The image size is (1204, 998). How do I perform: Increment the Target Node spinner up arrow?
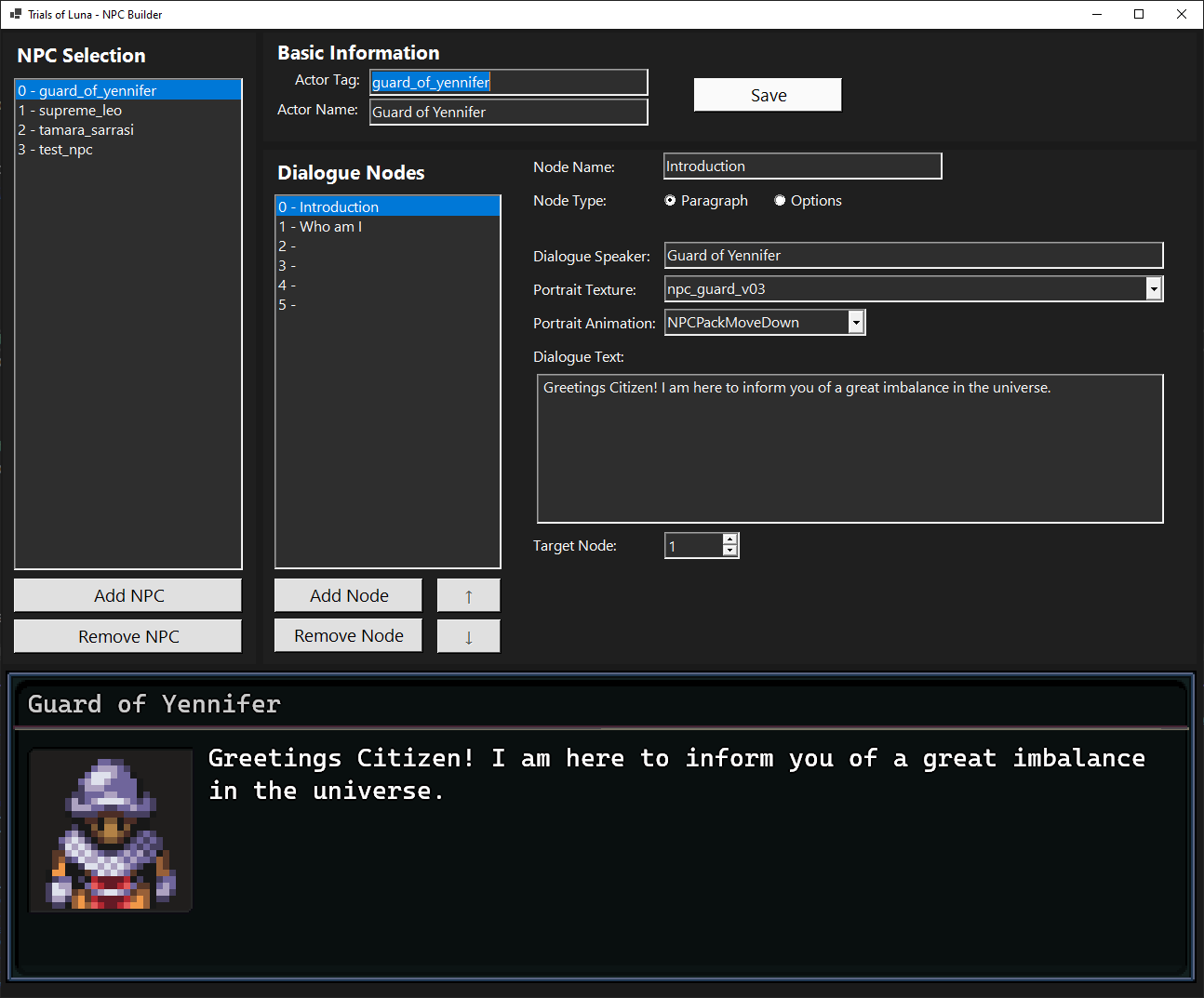pos(730,539)
